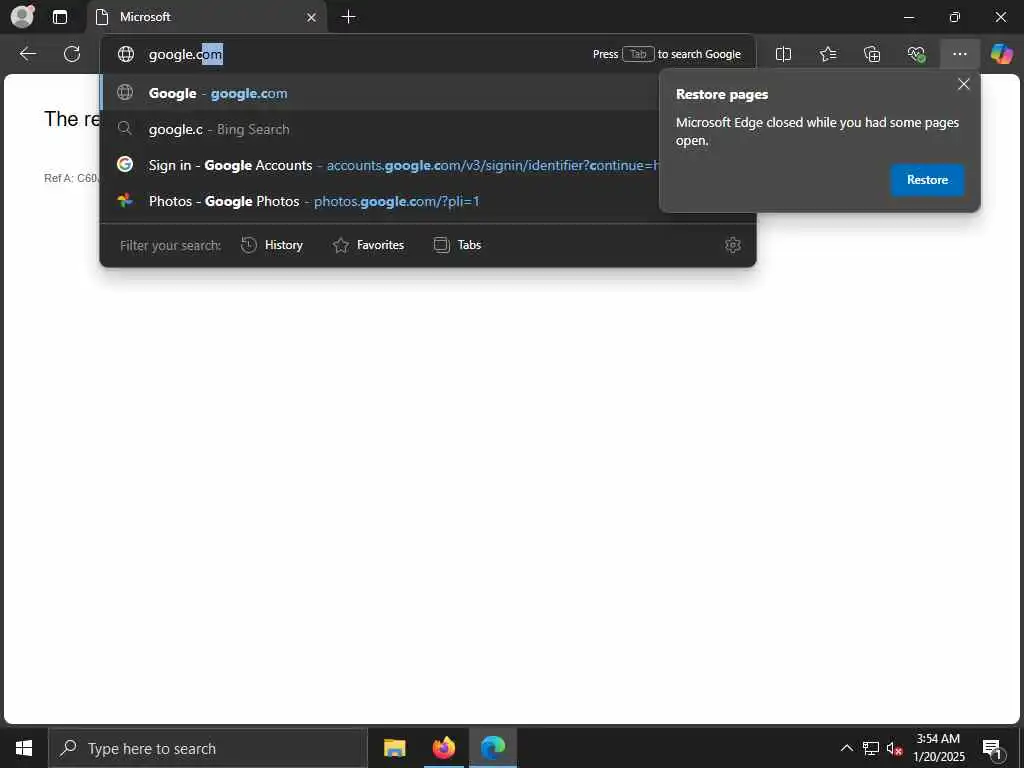Open the Collections icon
The image size is (1024, 768).
click(x=872, y=54)
